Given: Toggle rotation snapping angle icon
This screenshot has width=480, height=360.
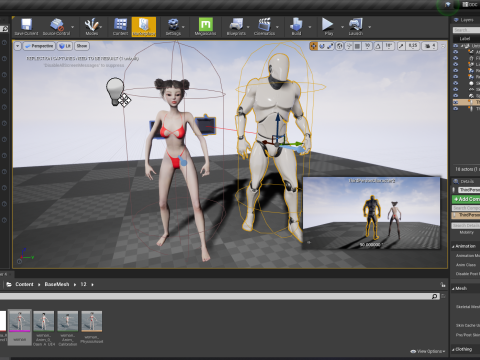Looking at the screenshot, I should [x=378, y=46].
